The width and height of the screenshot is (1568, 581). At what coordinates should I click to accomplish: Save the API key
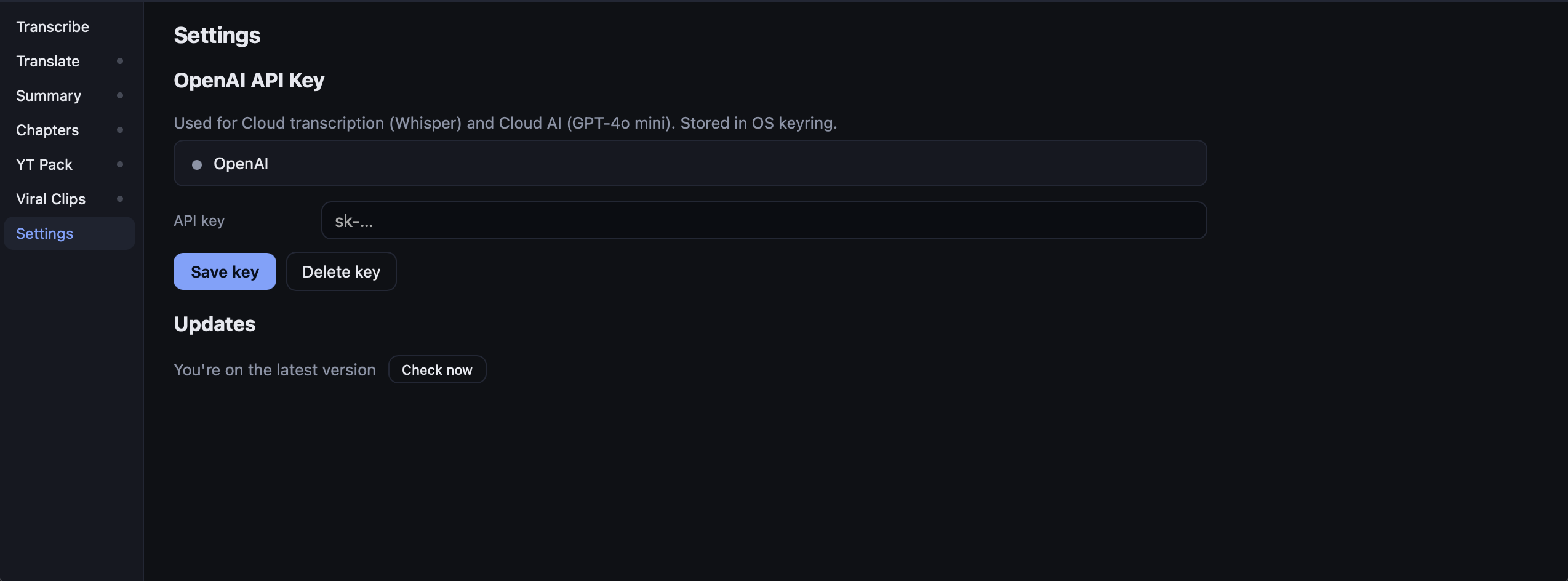[224, 271]
